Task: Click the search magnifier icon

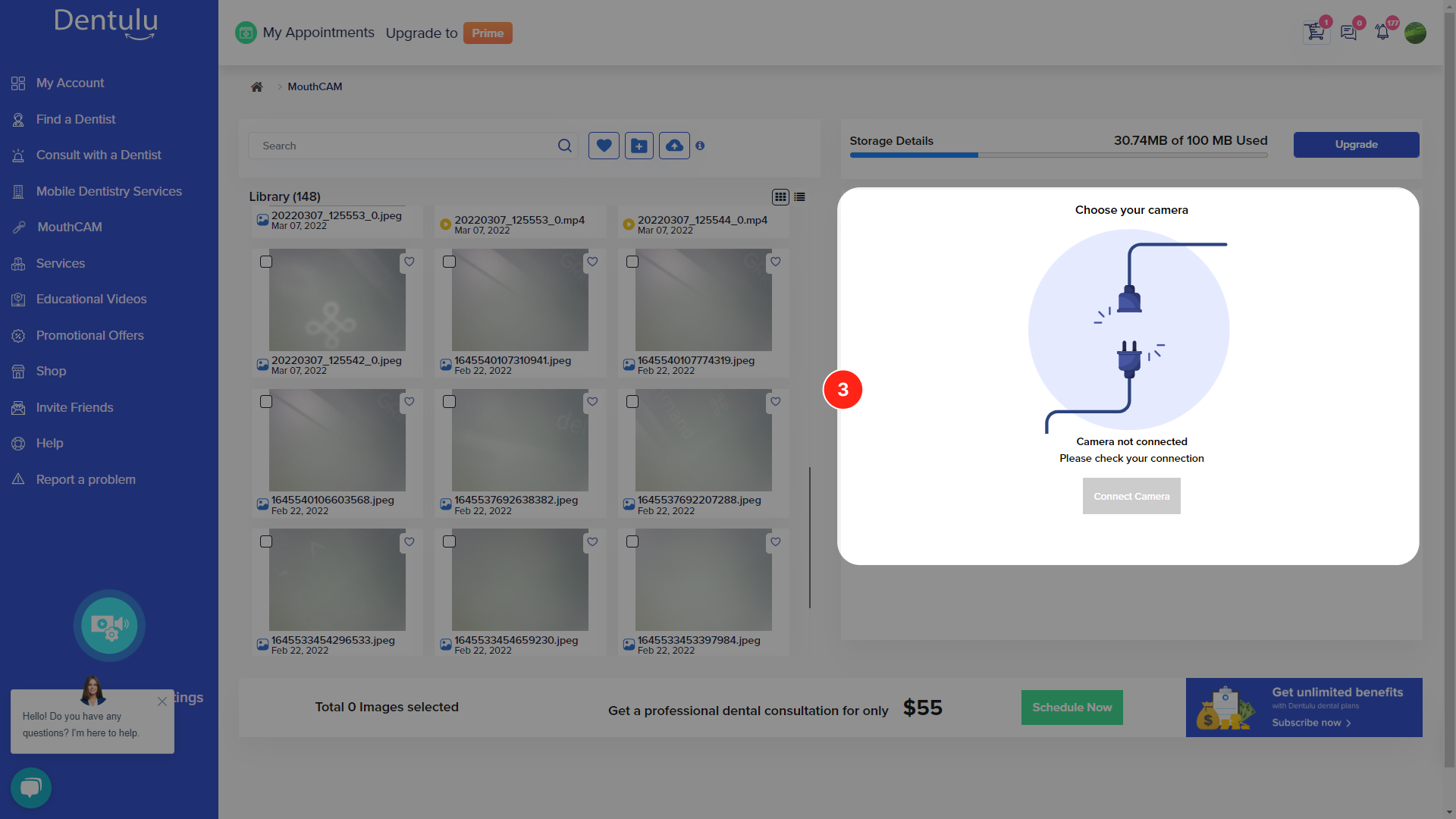Action: click(x=565, y=146)
